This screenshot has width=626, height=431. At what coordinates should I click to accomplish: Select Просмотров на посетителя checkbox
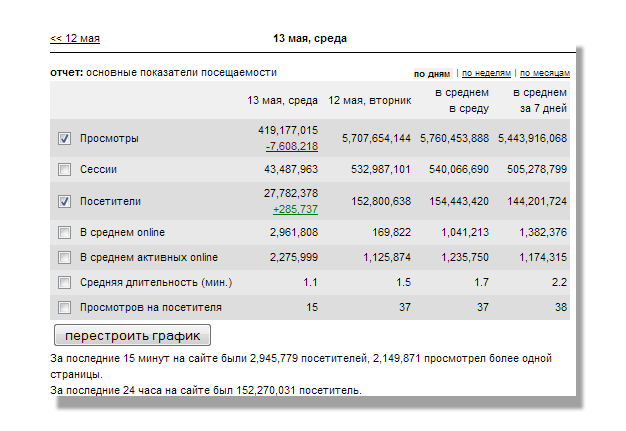[64, 308]
